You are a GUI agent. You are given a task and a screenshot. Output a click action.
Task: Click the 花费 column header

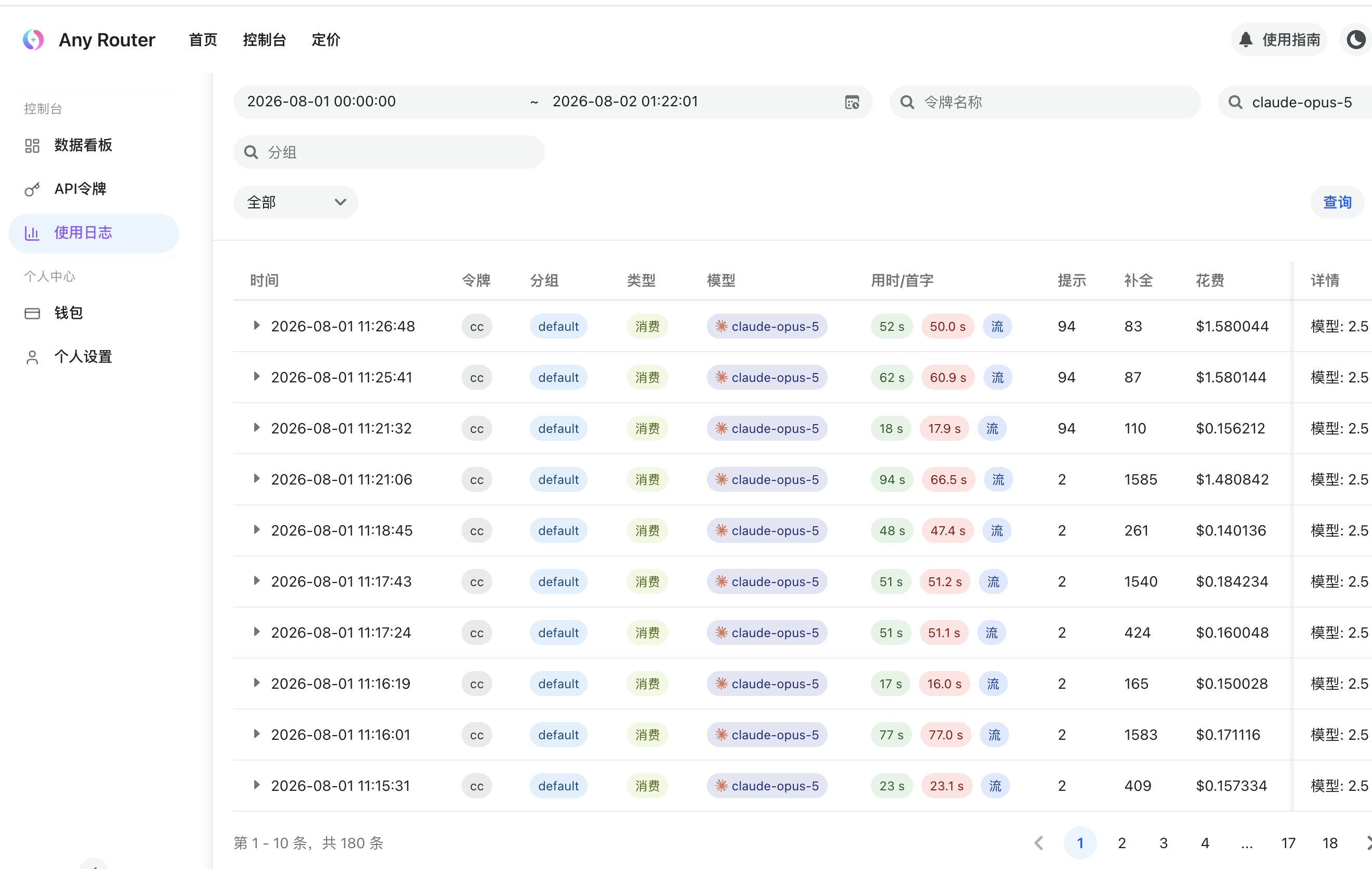(1209, 280)
